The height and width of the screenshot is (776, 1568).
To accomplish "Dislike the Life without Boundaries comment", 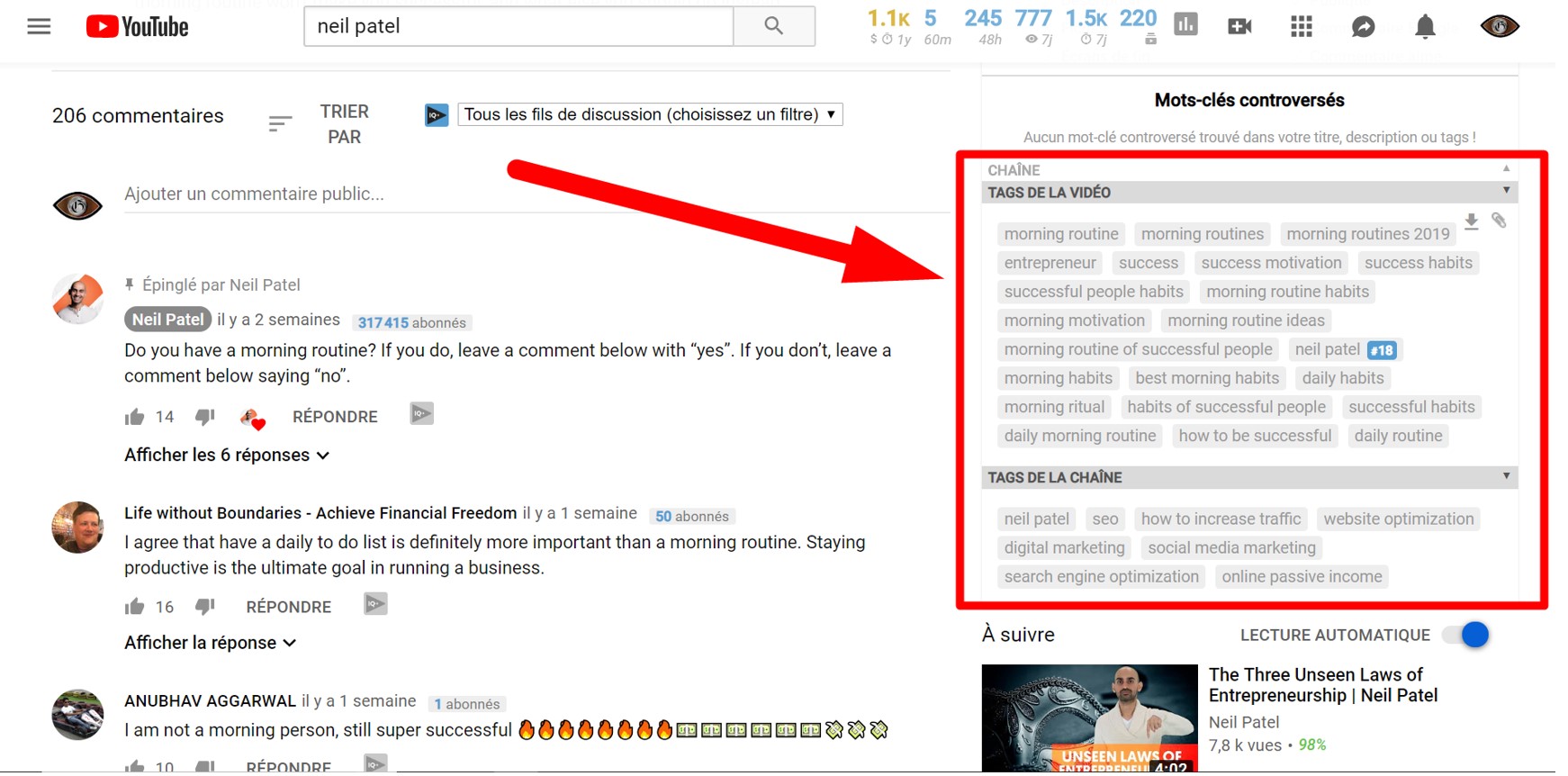I will pyautogui.click(x=205, y=606).
